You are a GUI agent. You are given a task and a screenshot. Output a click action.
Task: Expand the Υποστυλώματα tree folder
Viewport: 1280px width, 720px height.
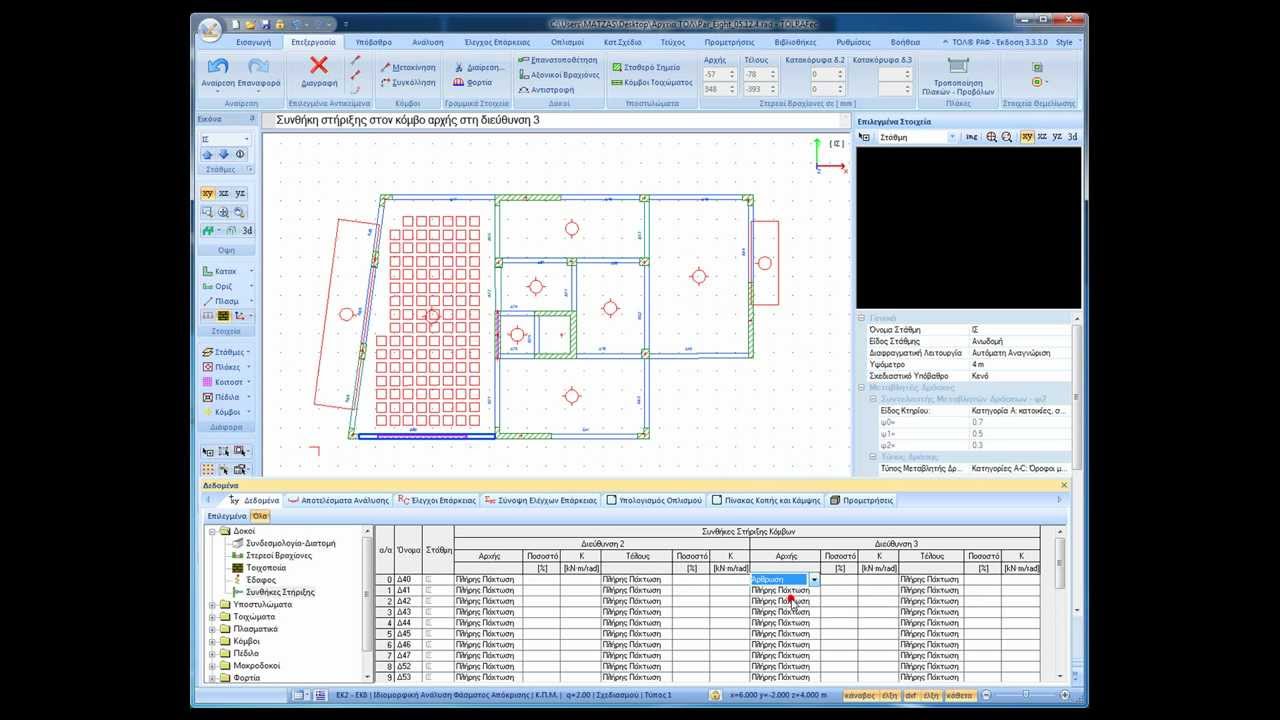coord(212,604)
